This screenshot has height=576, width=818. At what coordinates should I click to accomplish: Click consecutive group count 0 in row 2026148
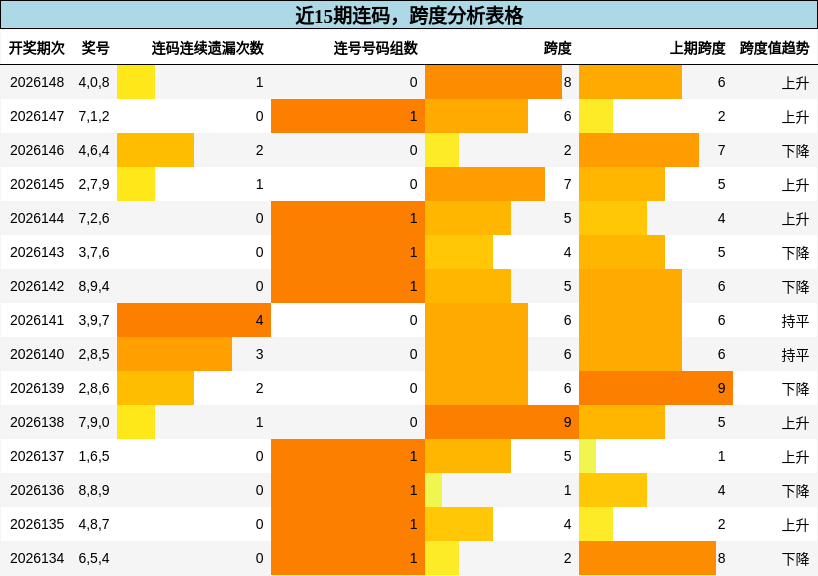(x=413, y=82)
